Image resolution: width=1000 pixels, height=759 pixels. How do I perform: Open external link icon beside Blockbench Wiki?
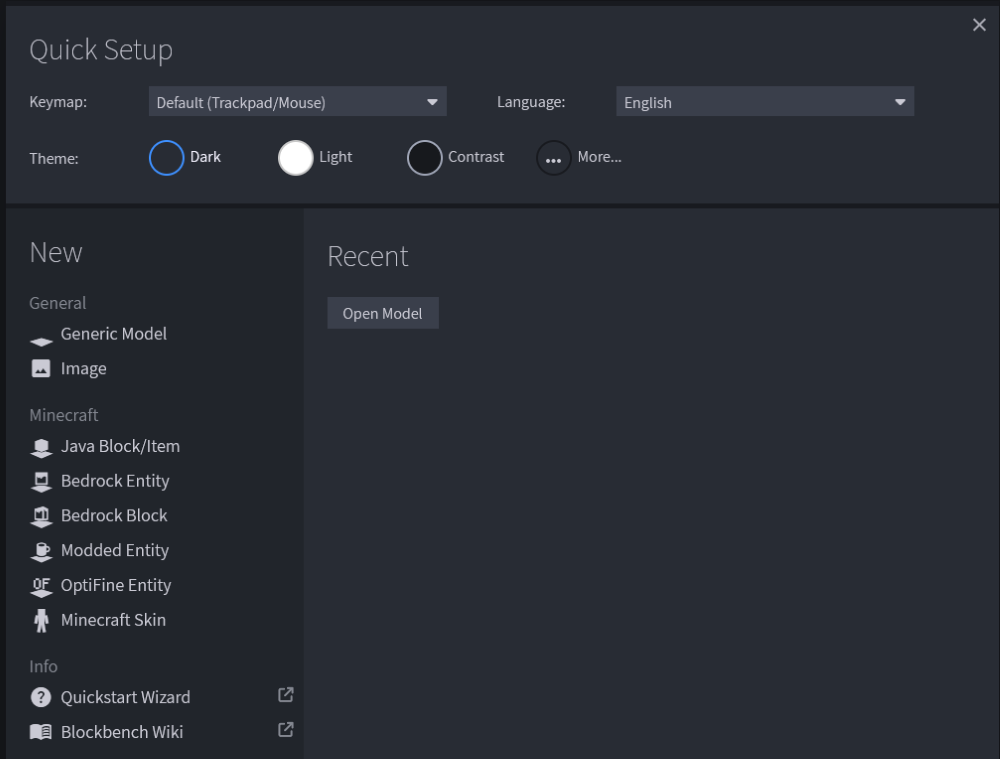(285, 730)
